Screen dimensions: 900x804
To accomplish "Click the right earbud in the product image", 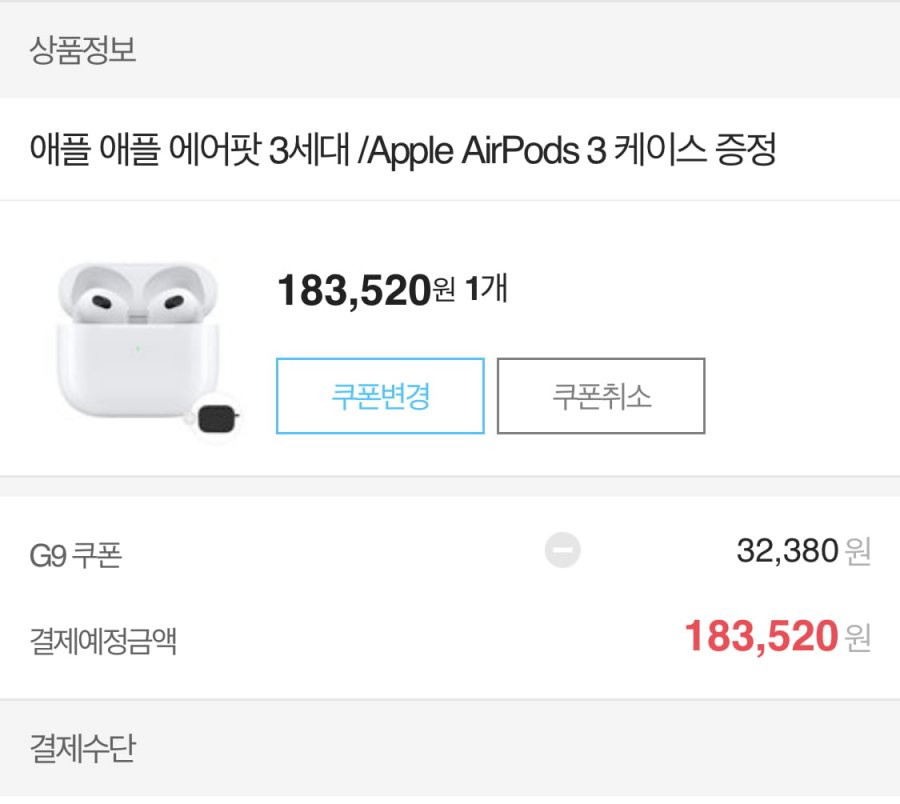I will pos(171,299).
